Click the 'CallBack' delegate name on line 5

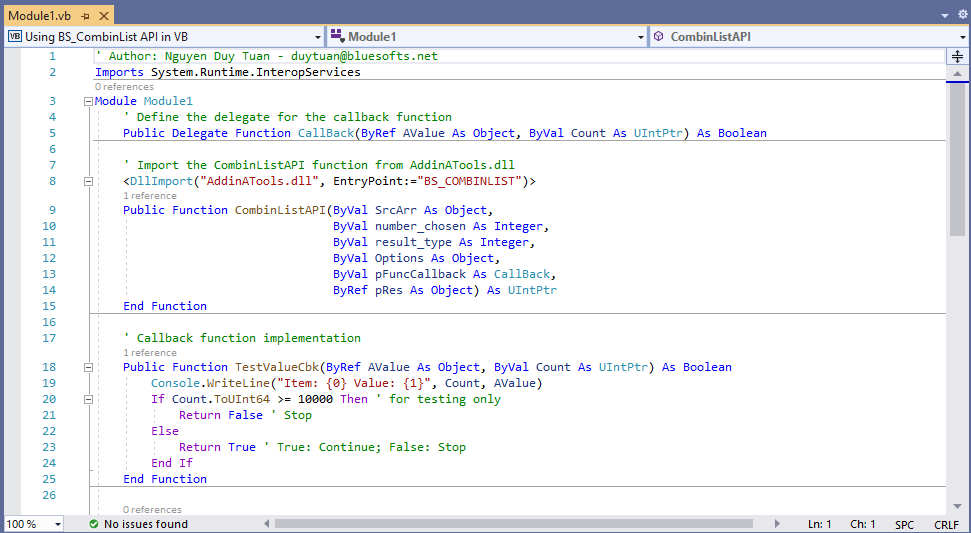click(326, 133)
